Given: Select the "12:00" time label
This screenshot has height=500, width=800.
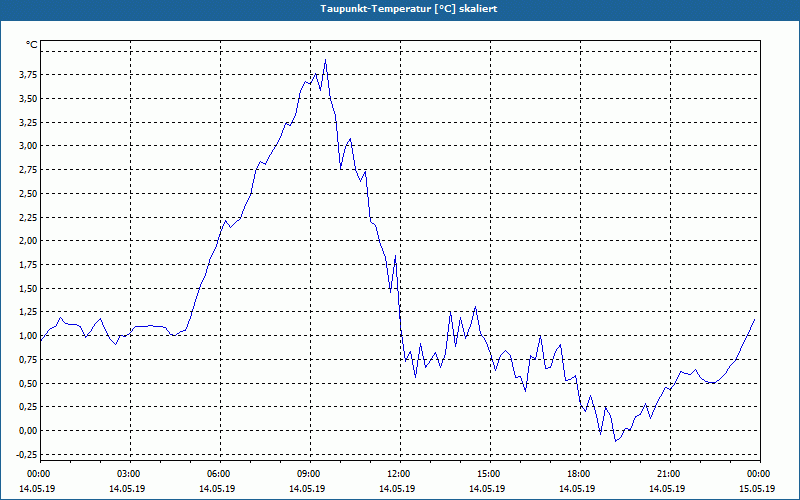Looking at the screenshot, I should tap(397, 474).
